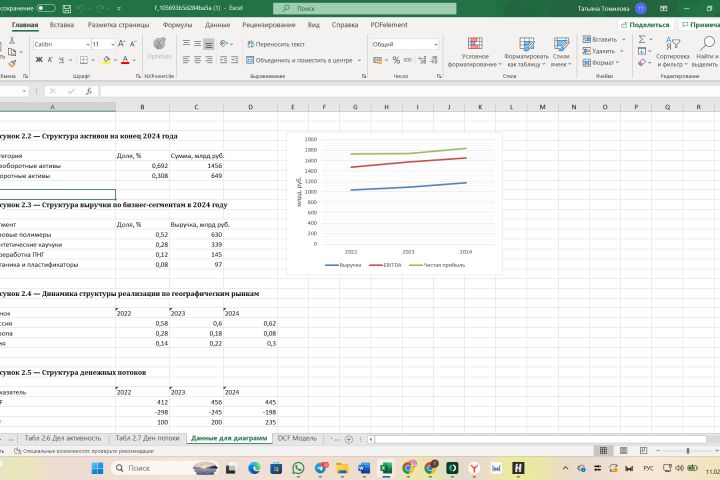This screenshot has height=480, width=720.
Task: Center text horizontally
Action: tap(197, 60)
